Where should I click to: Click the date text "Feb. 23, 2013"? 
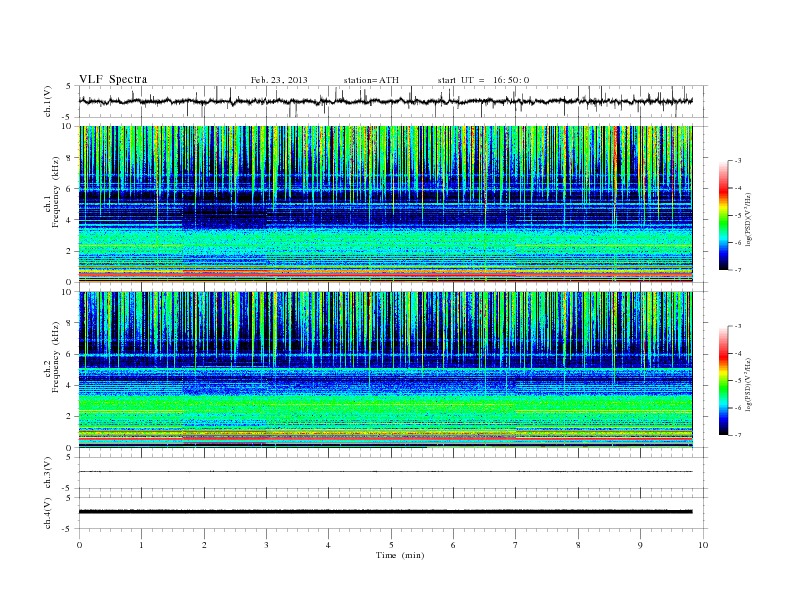[279, 80]
